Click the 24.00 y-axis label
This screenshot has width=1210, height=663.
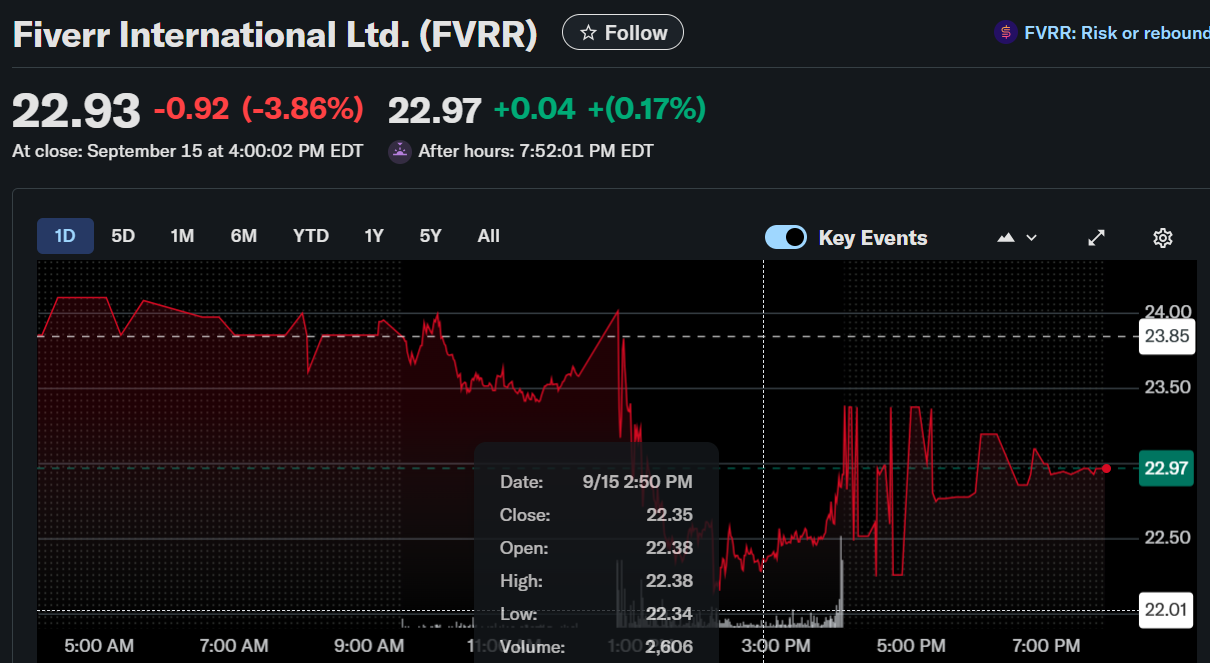click(x=1167, y=312)
